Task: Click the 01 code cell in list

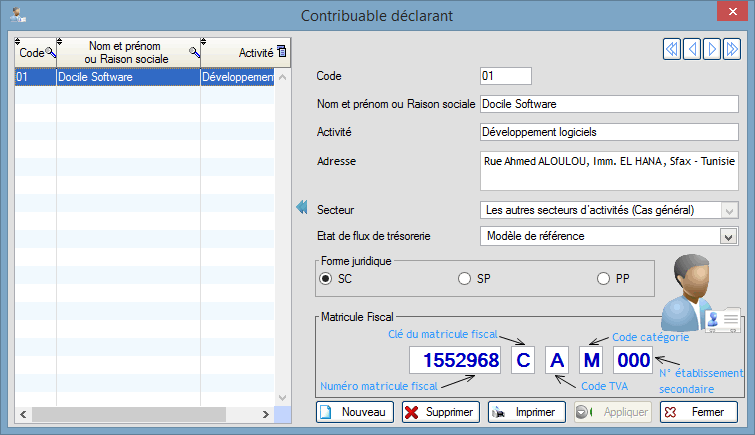Action: click(x=35, y=77)
